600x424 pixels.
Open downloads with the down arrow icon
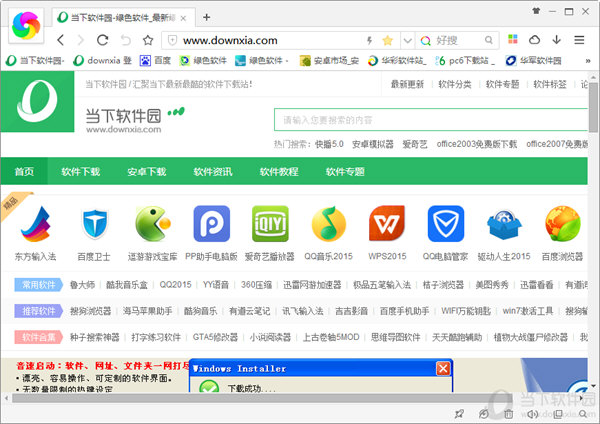tap(556, 39)
